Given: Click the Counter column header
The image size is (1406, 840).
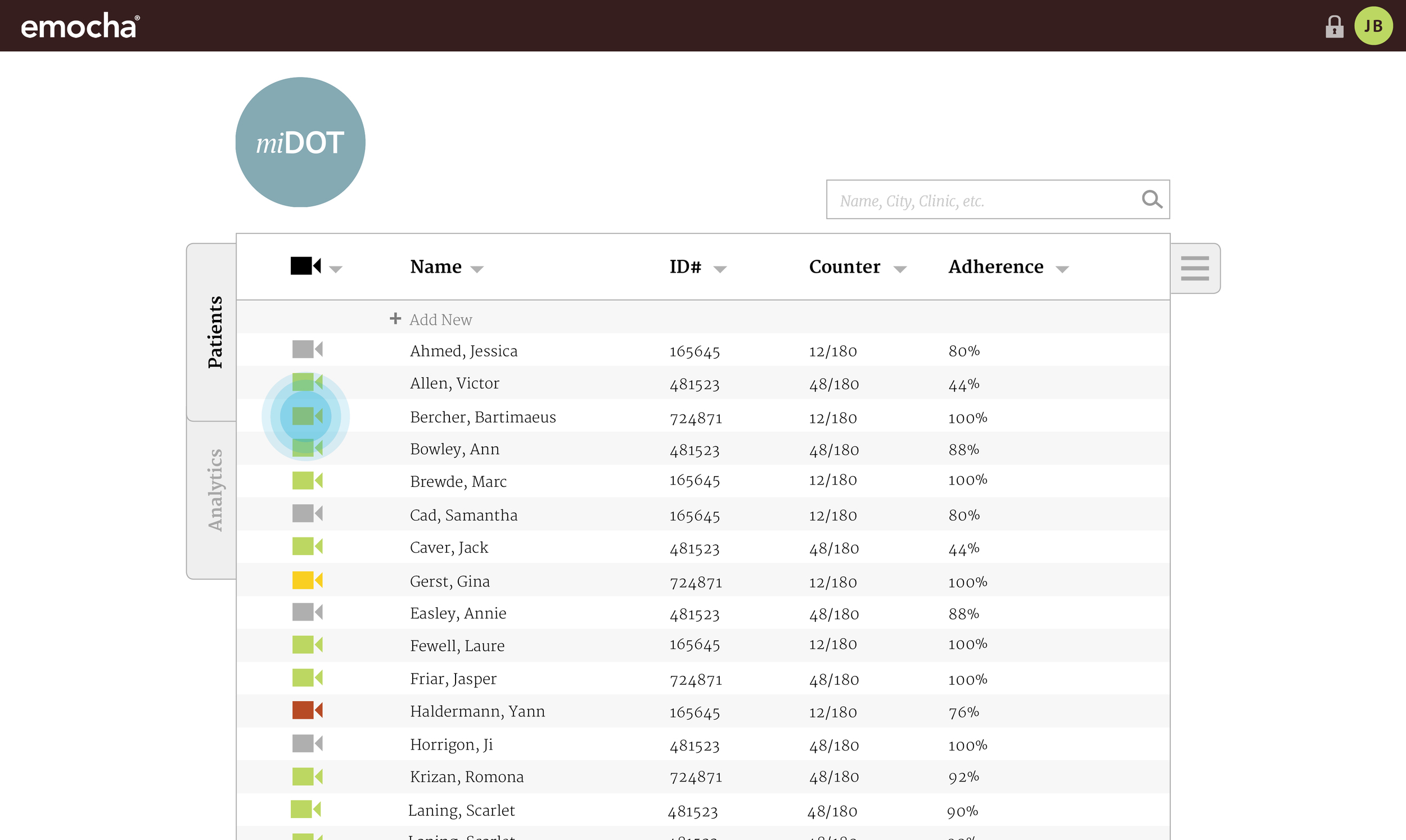Looking at the screenshot, I should pos(845,267).
